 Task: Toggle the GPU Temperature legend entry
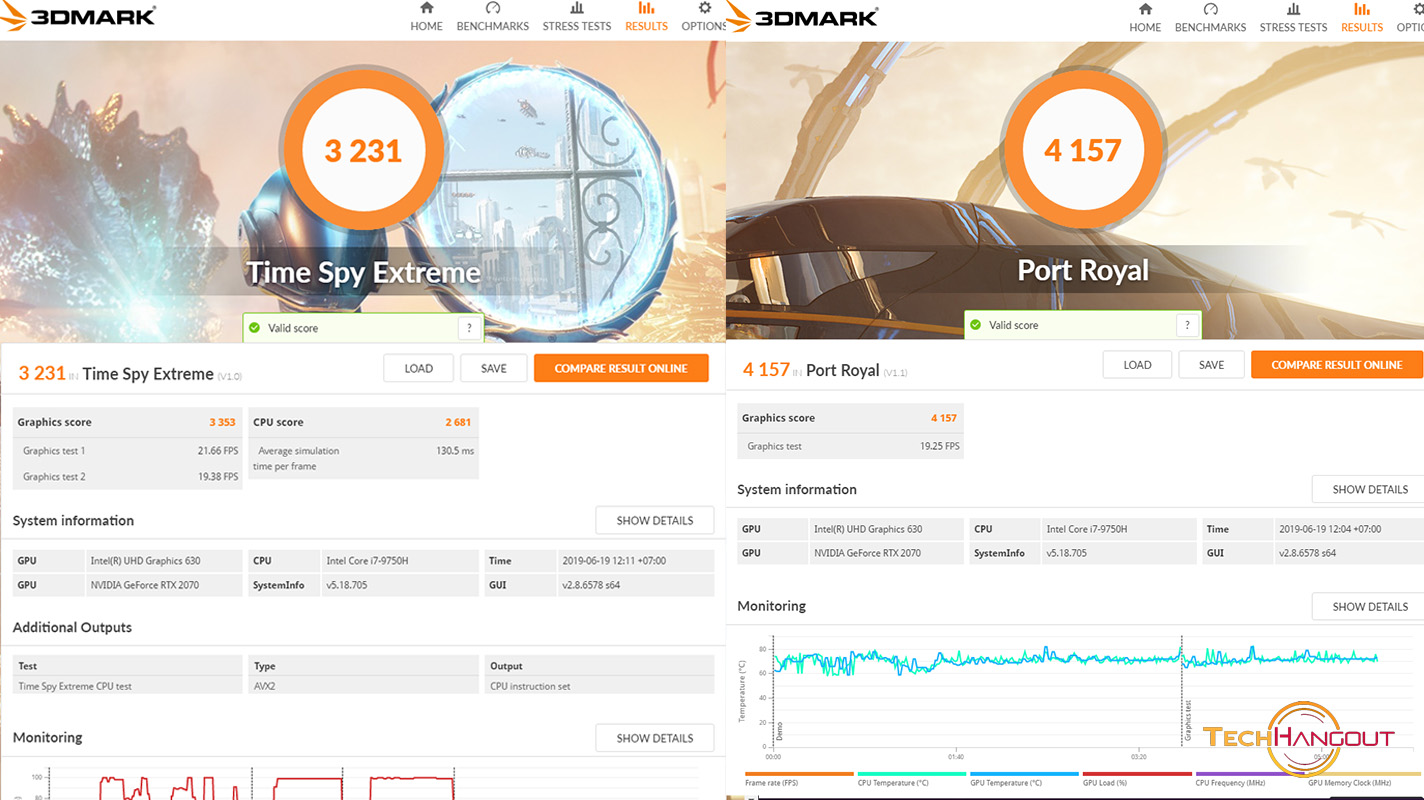[x=1024, y=780]
